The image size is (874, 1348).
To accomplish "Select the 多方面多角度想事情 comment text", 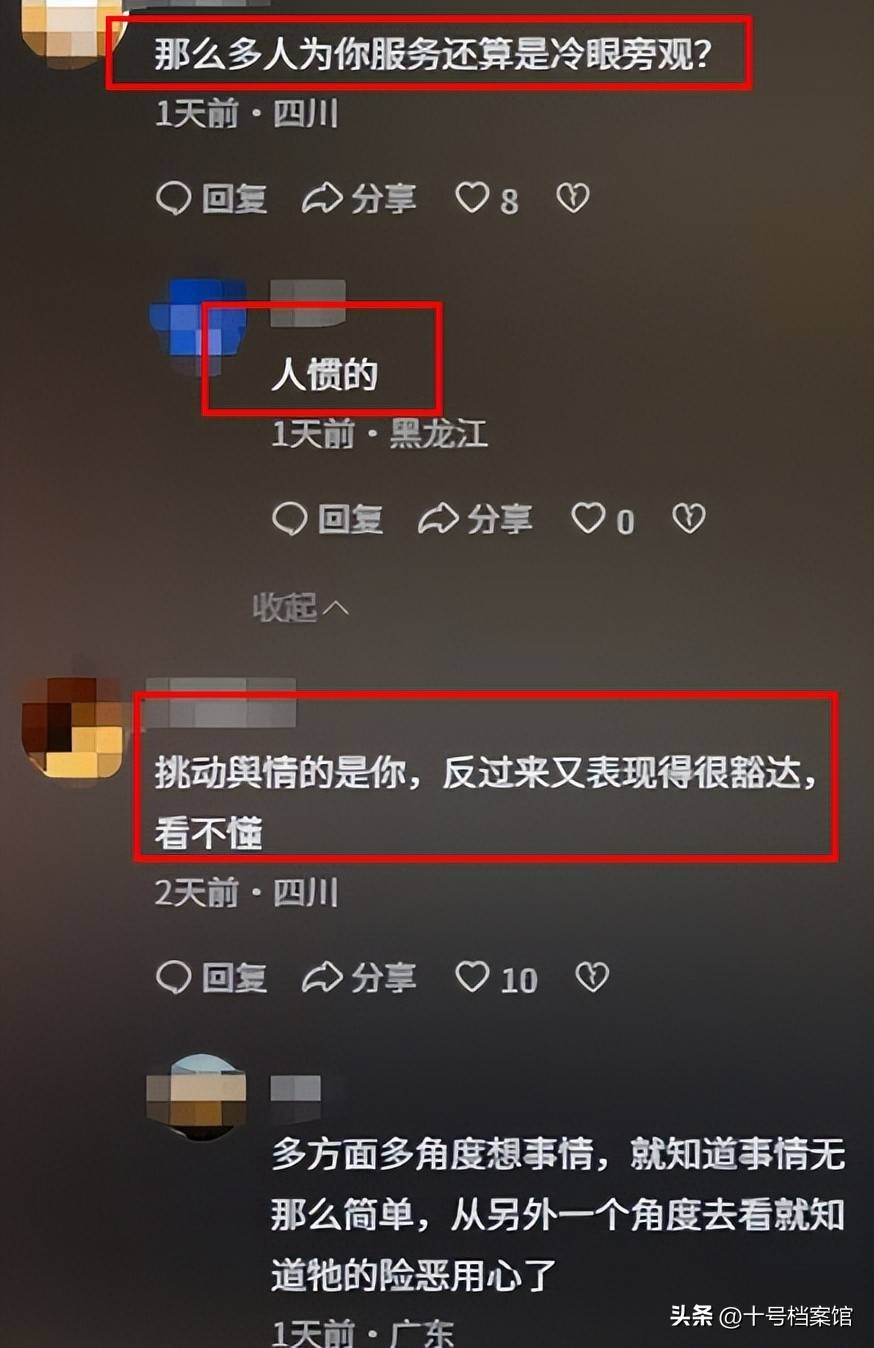I will tap(558, 1216).
